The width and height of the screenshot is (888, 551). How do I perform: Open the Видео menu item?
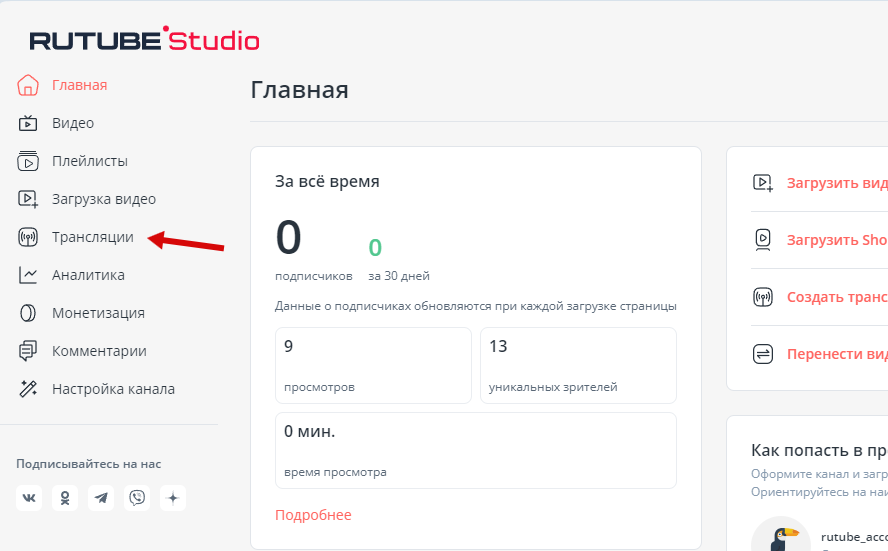73,123
